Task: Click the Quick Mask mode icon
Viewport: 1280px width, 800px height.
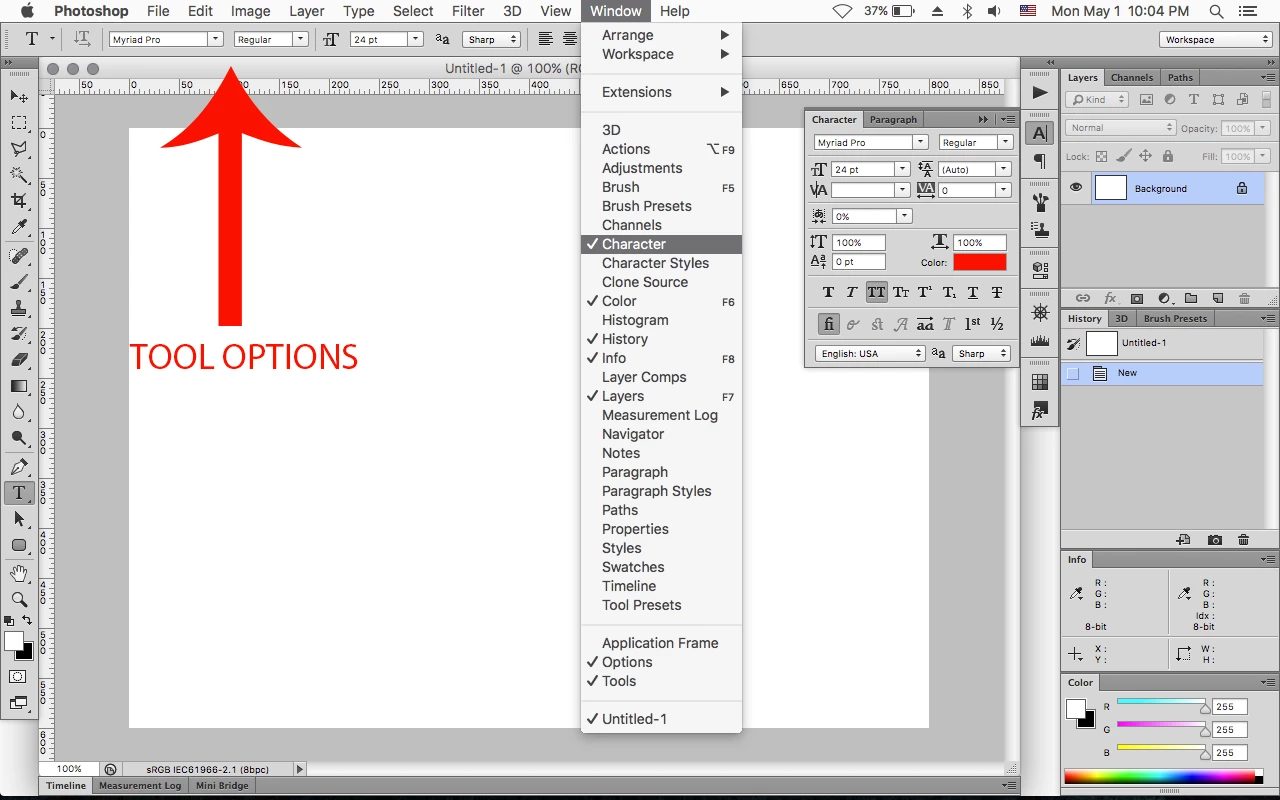Action: [19, 677]
